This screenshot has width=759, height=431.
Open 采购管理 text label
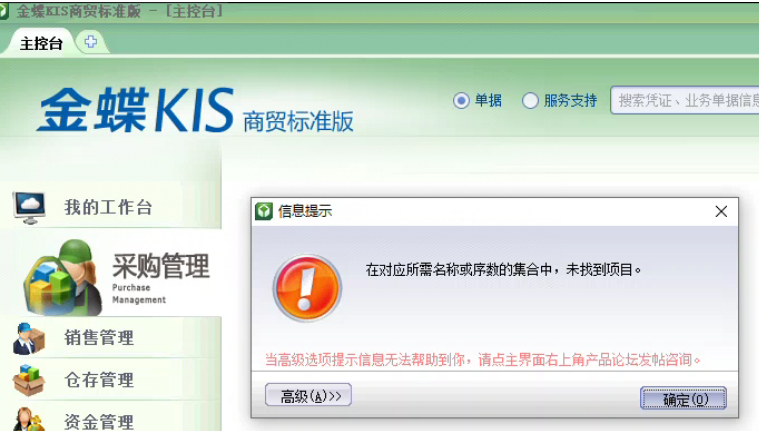(x=160, y=266)
